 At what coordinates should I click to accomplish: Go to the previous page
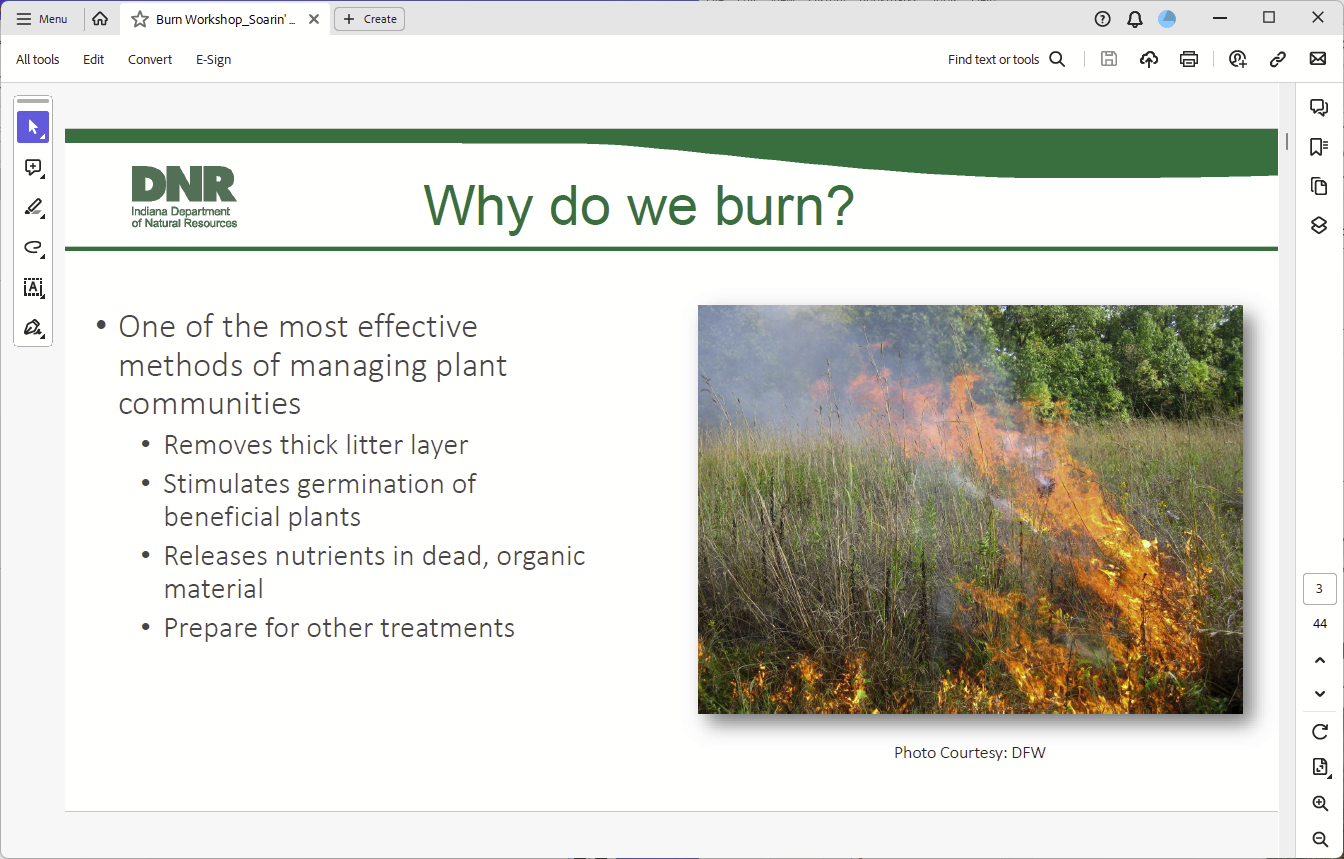click(1320, 660)
